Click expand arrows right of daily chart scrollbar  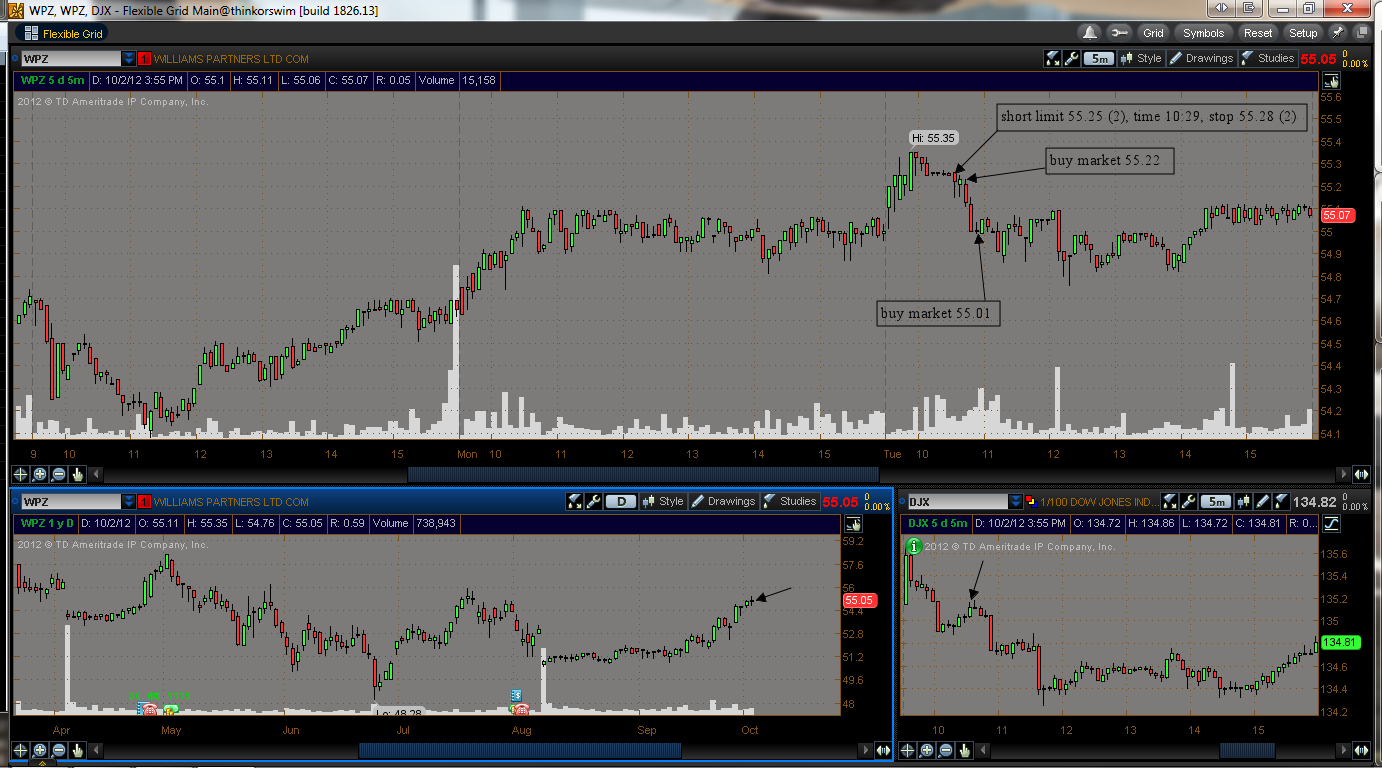[x=883, y=750]
